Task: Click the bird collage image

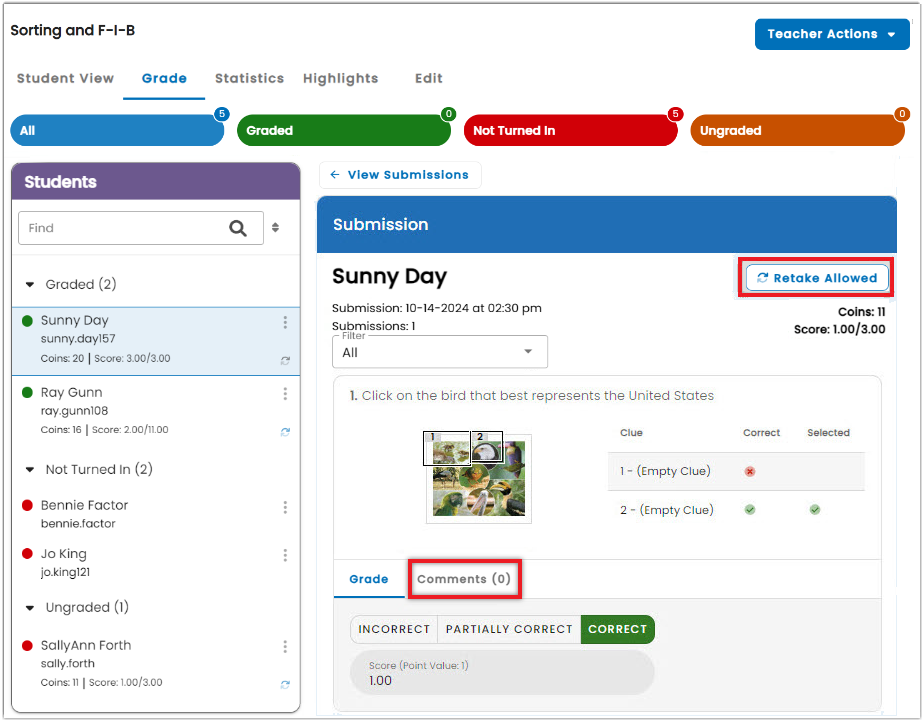Action: (478, 478)
